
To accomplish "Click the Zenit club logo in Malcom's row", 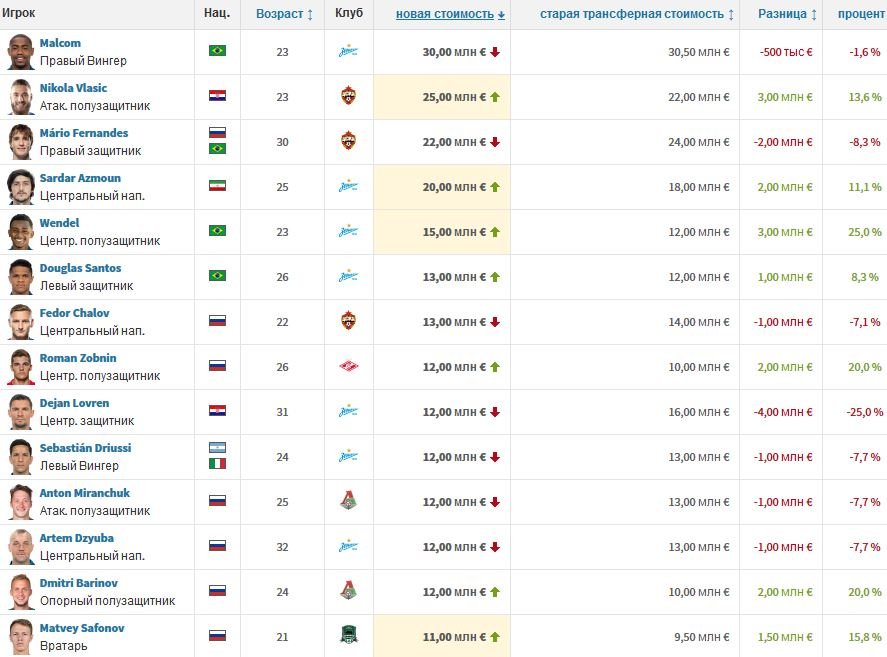I will (348, 52).
